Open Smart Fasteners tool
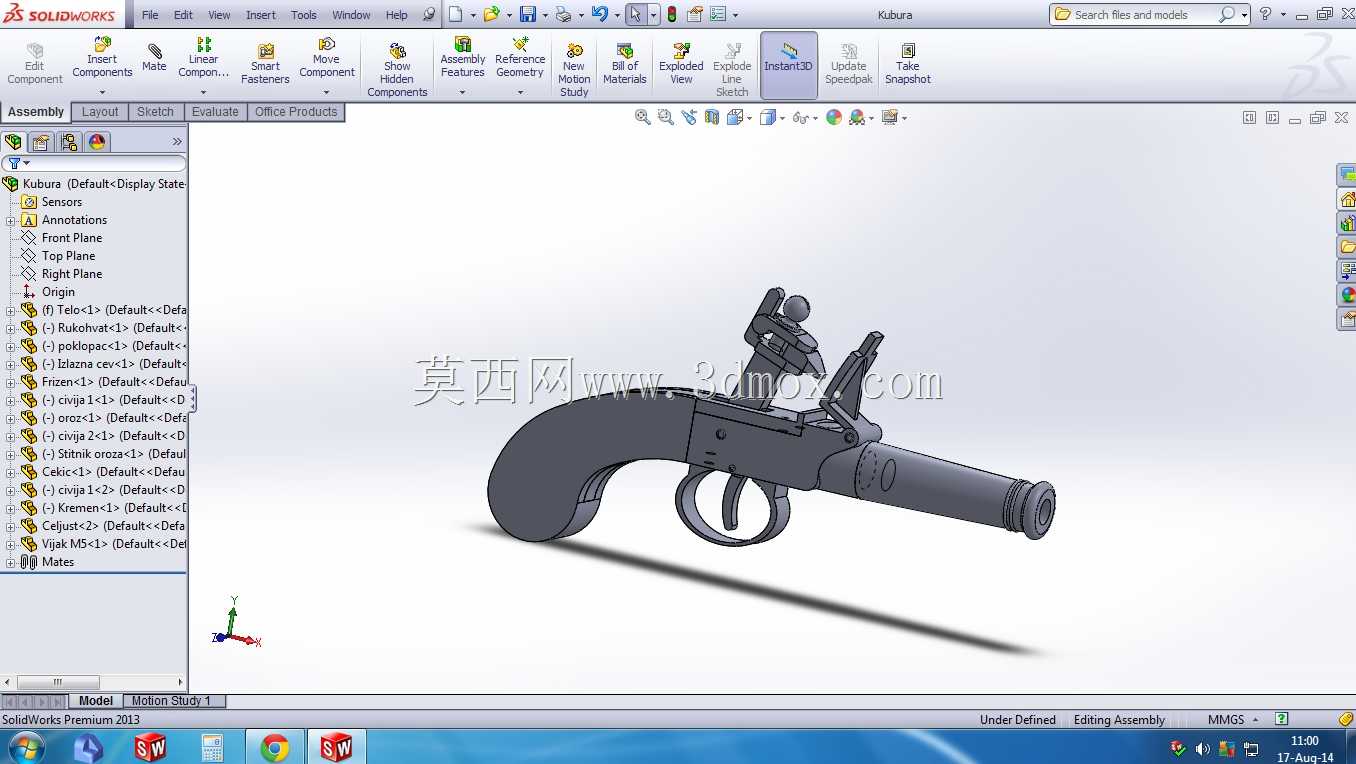 pos(265,65)
